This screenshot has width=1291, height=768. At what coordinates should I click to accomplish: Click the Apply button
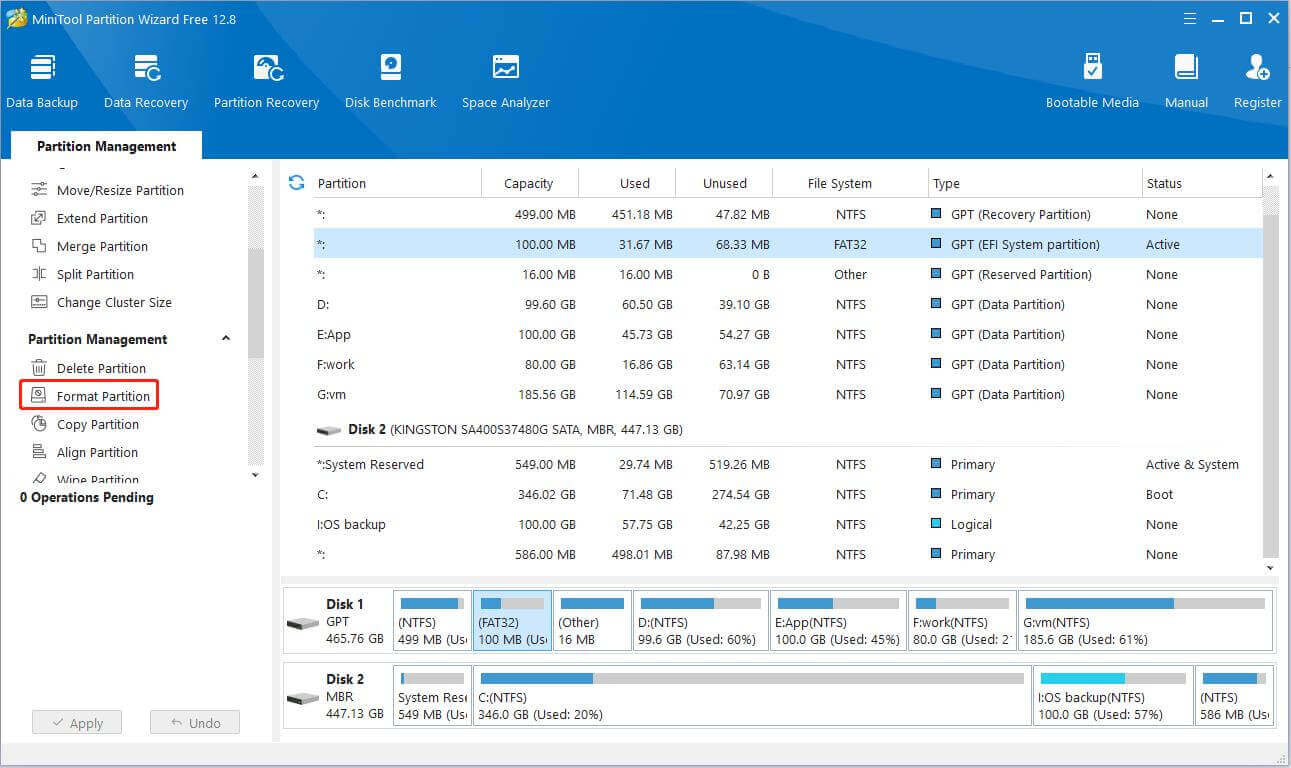coord(77,722)
